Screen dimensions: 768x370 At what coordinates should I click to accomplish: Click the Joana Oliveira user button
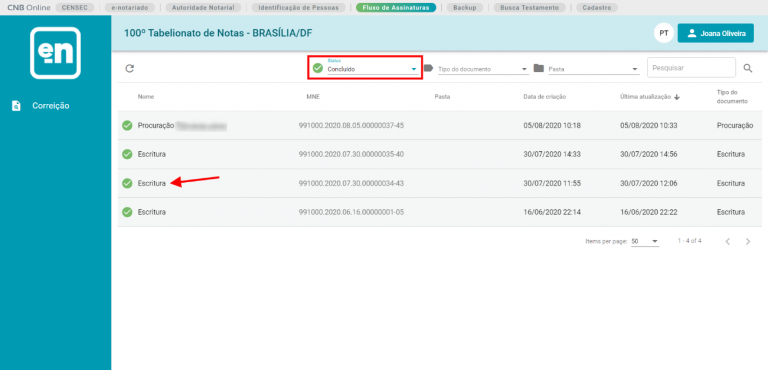tap(716, 33)
